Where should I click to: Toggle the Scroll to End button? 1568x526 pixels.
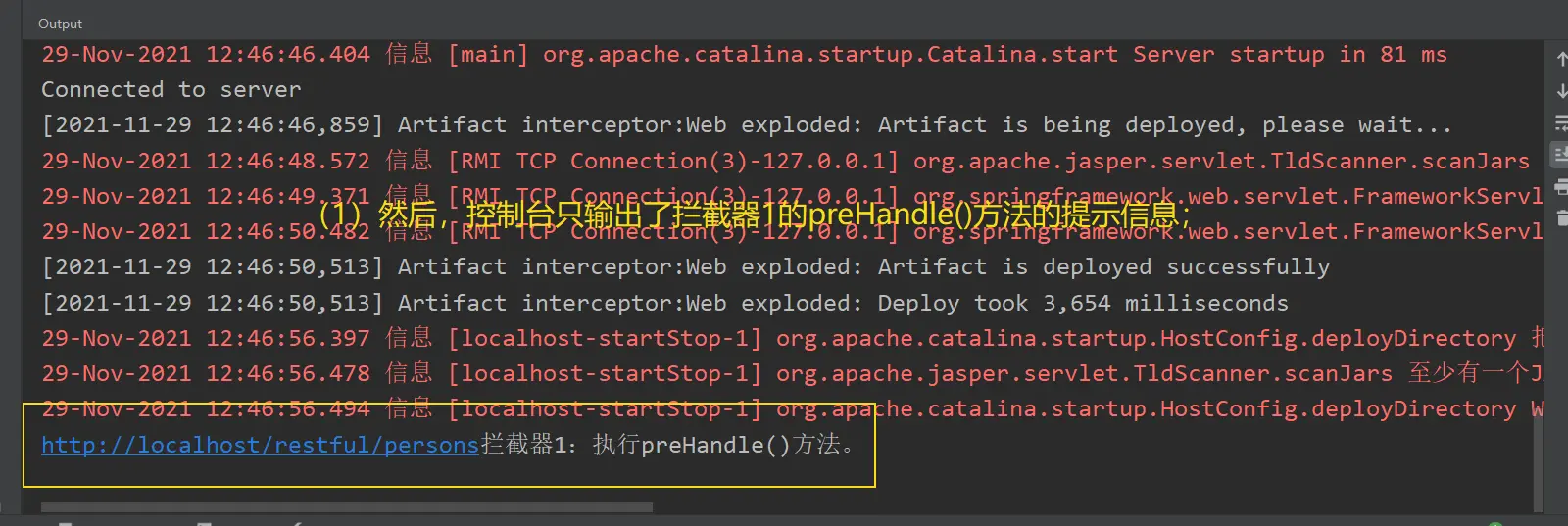pyautogui.click(x=1561, y=154)
